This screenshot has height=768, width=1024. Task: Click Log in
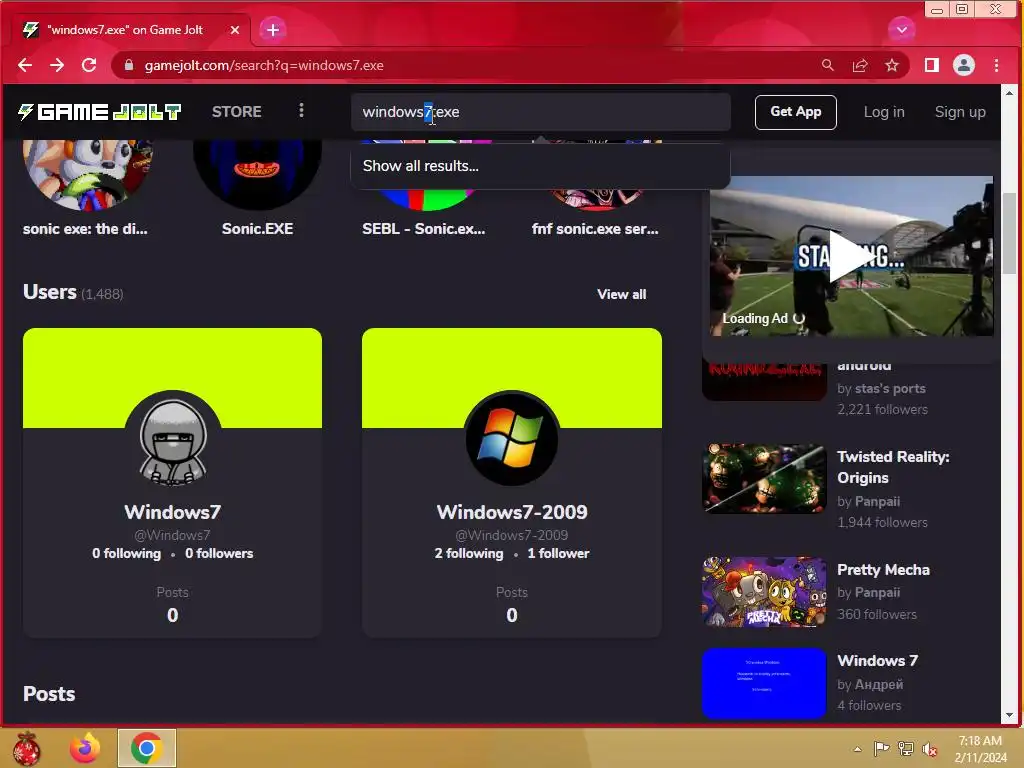(x=884, y=112)
